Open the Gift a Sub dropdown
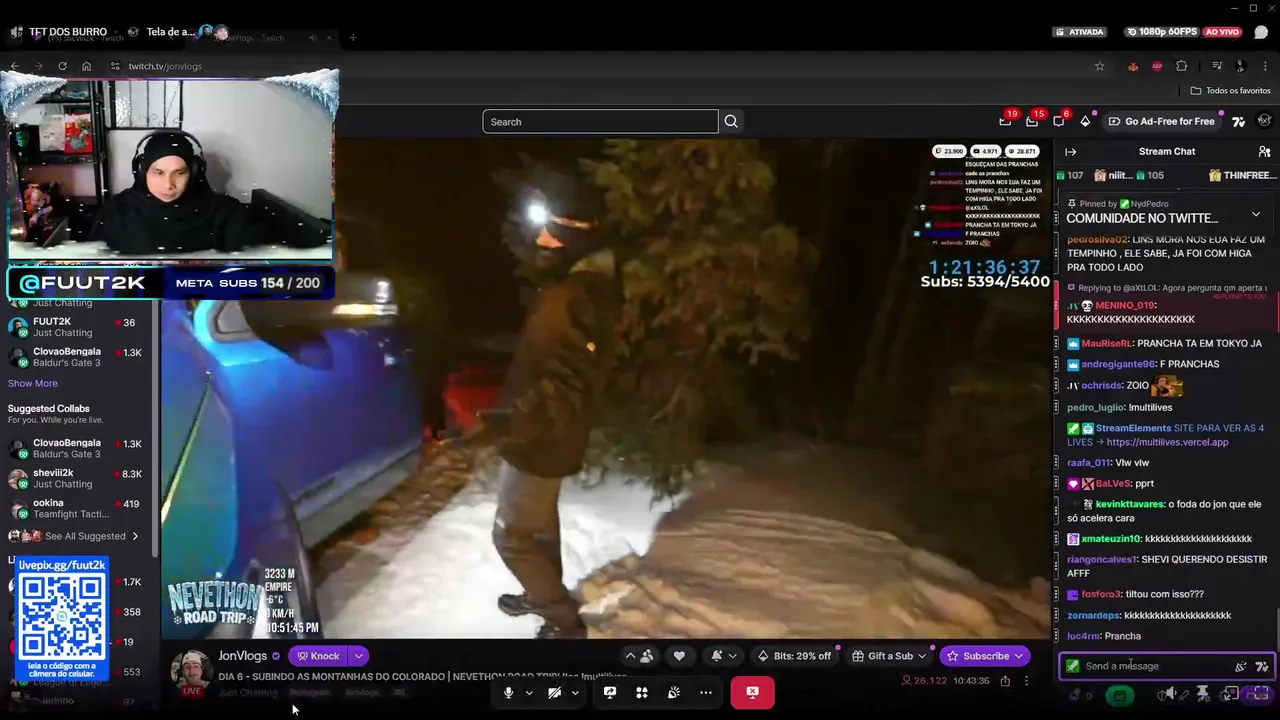This screenshot has width=1280, height=720. 888,656
